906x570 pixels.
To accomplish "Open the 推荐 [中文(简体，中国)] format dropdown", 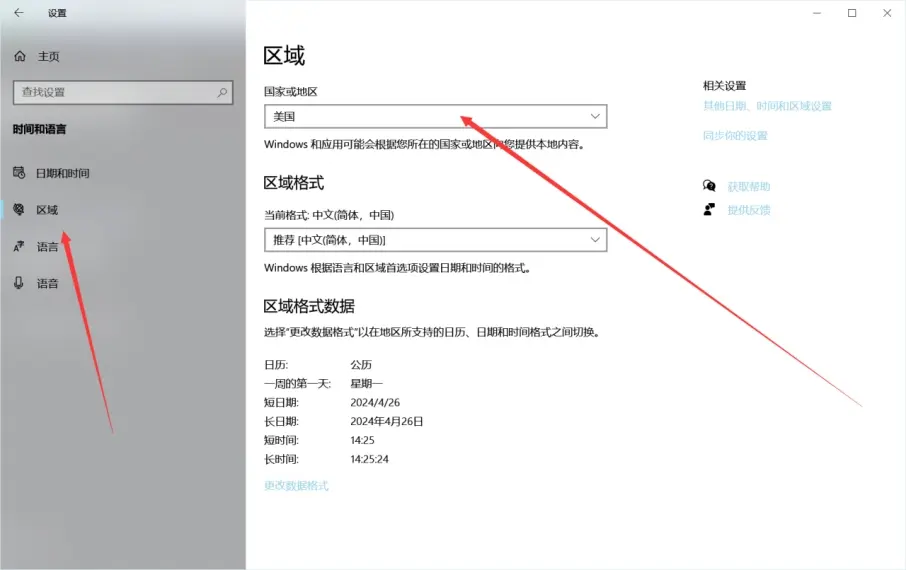I will pyautogui.click(x=436, y=240).
